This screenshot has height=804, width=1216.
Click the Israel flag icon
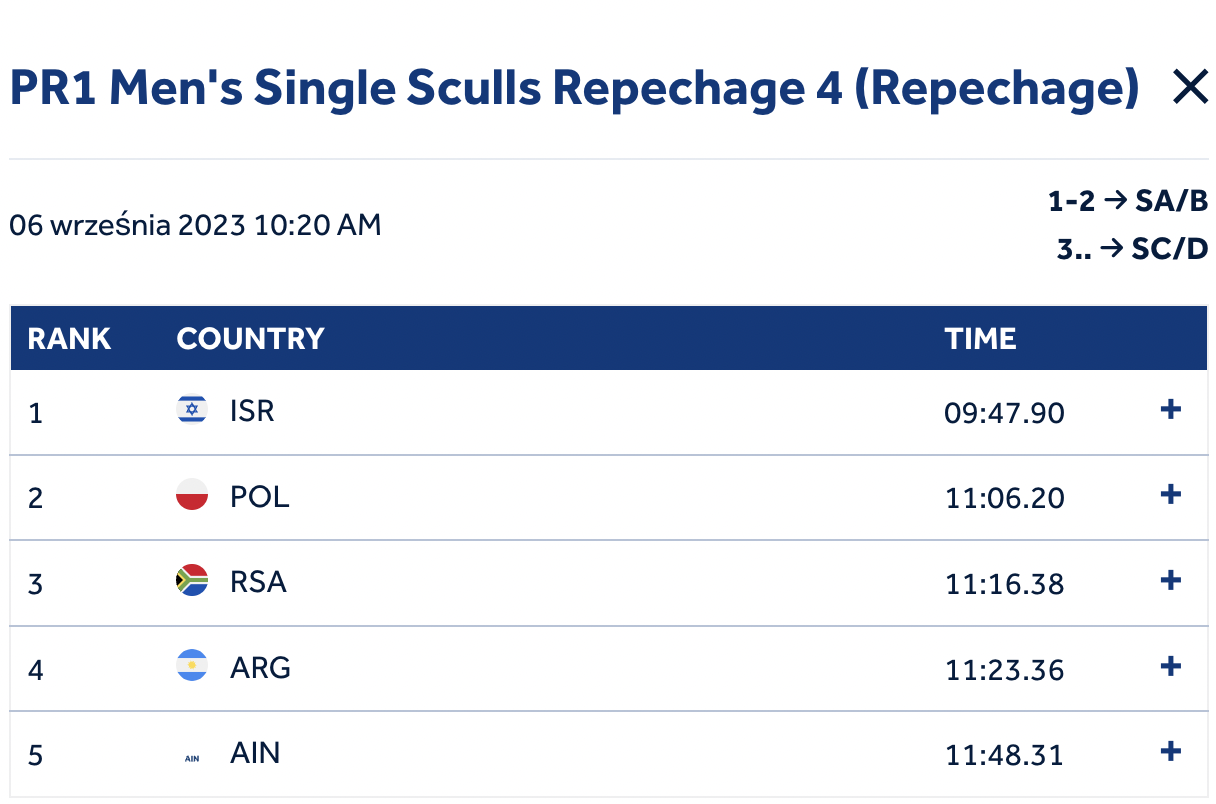pyautogui.click(x=192, y=410)
